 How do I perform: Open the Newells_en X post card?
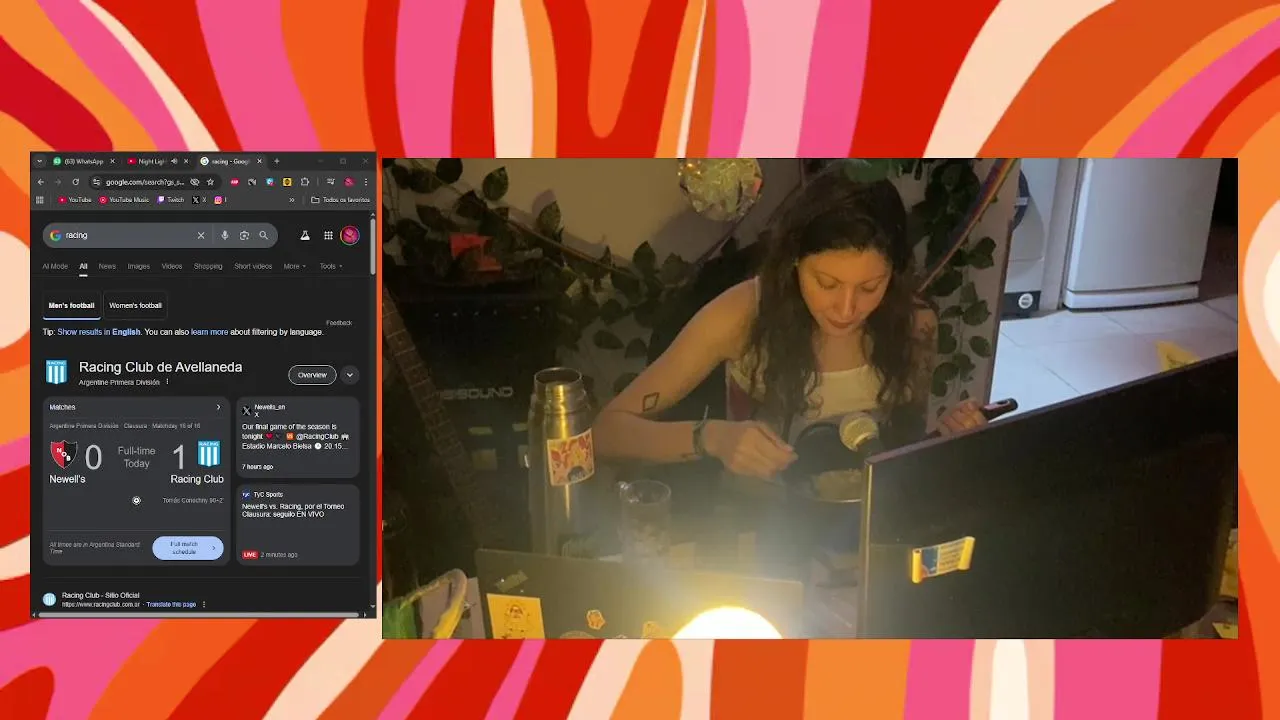pos(297,437)
